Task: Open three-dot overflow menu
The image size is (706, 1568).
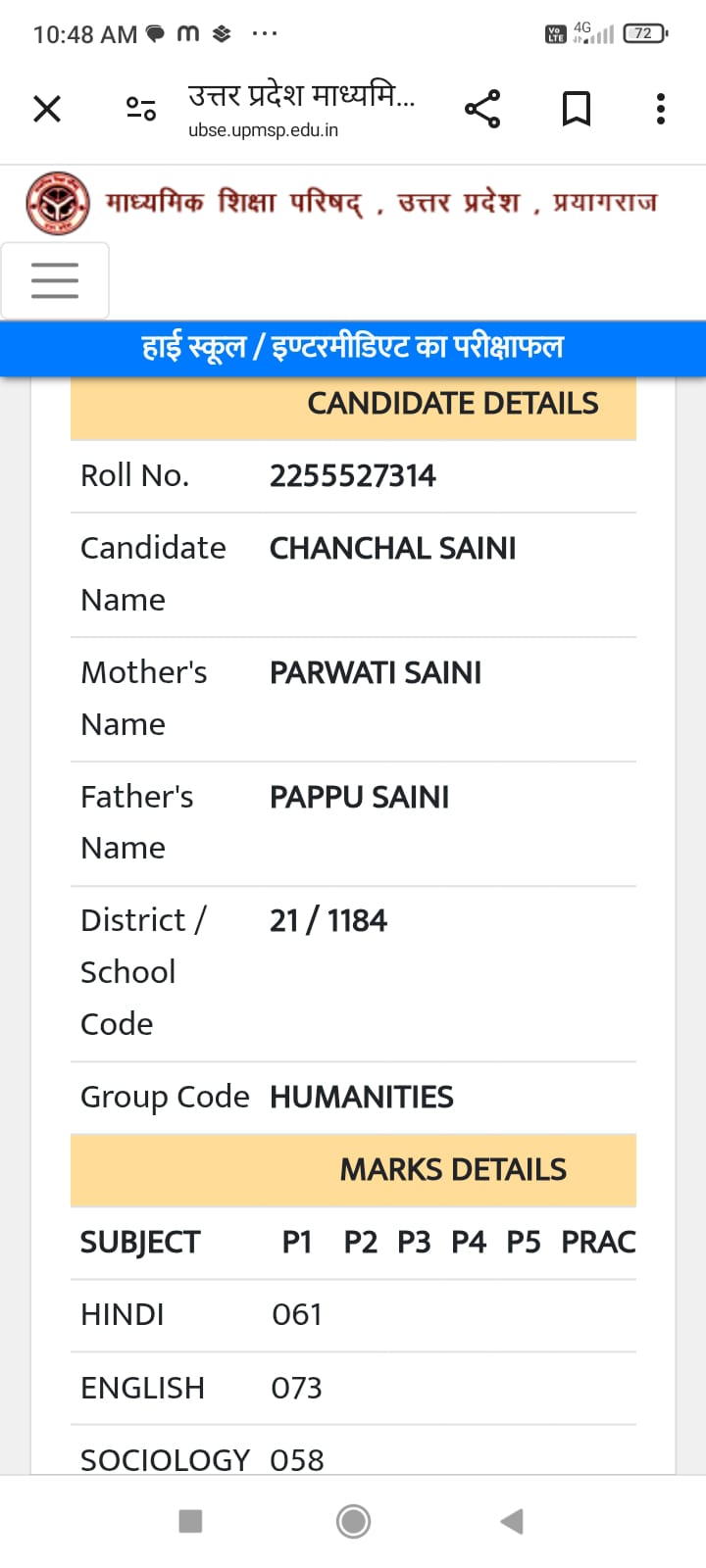Action: click(661, 109)
